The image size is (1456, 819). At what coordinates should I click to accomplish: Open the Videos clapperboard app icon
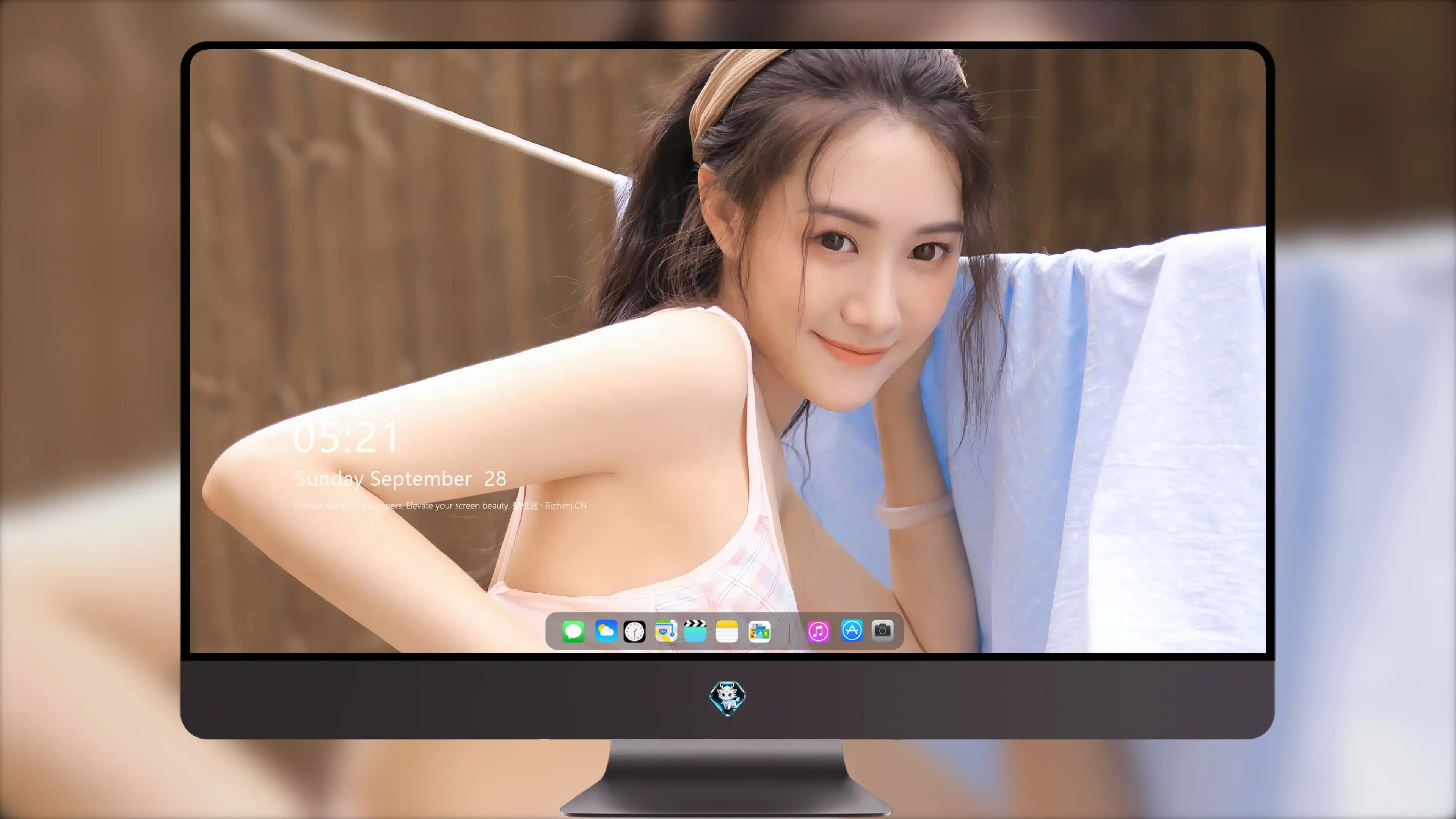pyautogui.click(x=695, y=631)
